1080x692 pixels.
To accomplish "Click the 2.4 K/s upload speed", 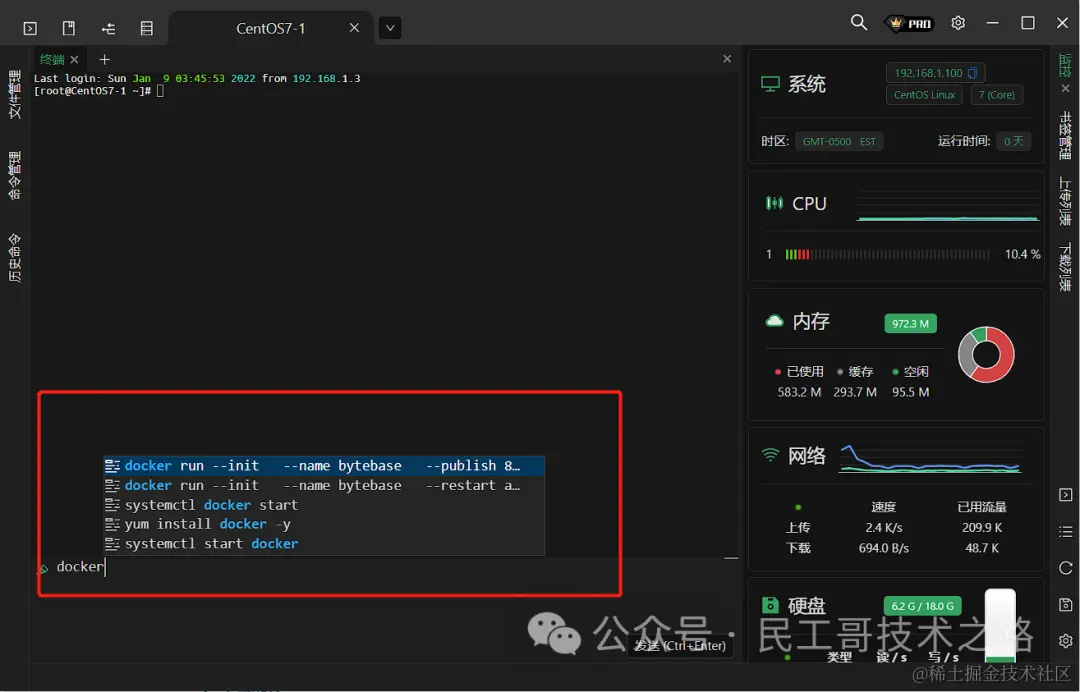I will click(884, 528).
